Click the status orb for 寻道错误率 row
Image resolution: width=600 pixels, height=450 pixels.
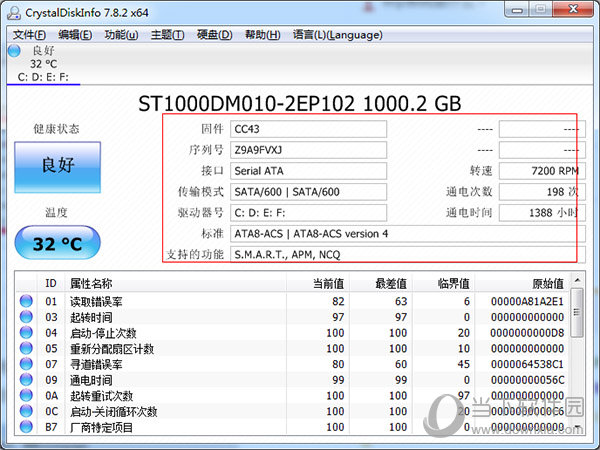point(26,364)
